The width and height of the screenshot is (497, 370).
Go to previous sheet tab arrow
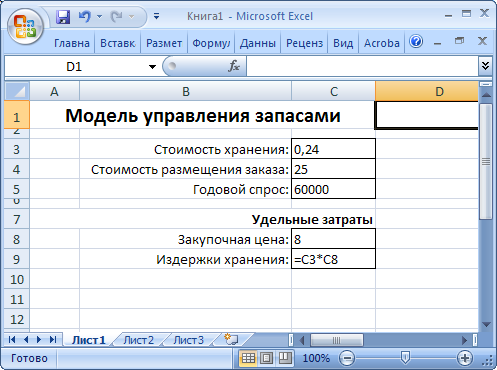click(x=26, y=340)
